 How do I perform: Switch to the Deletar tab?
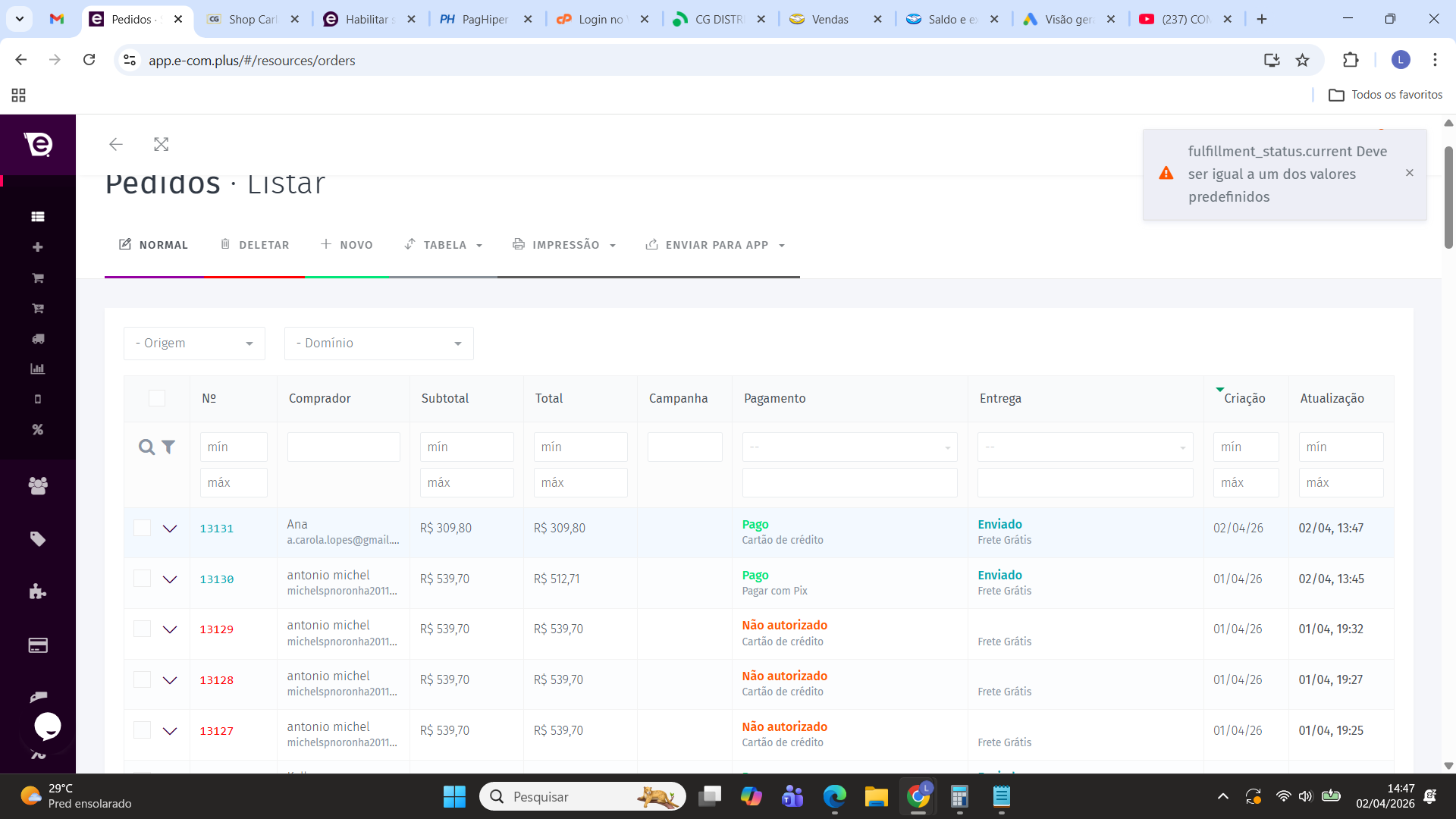255,245
